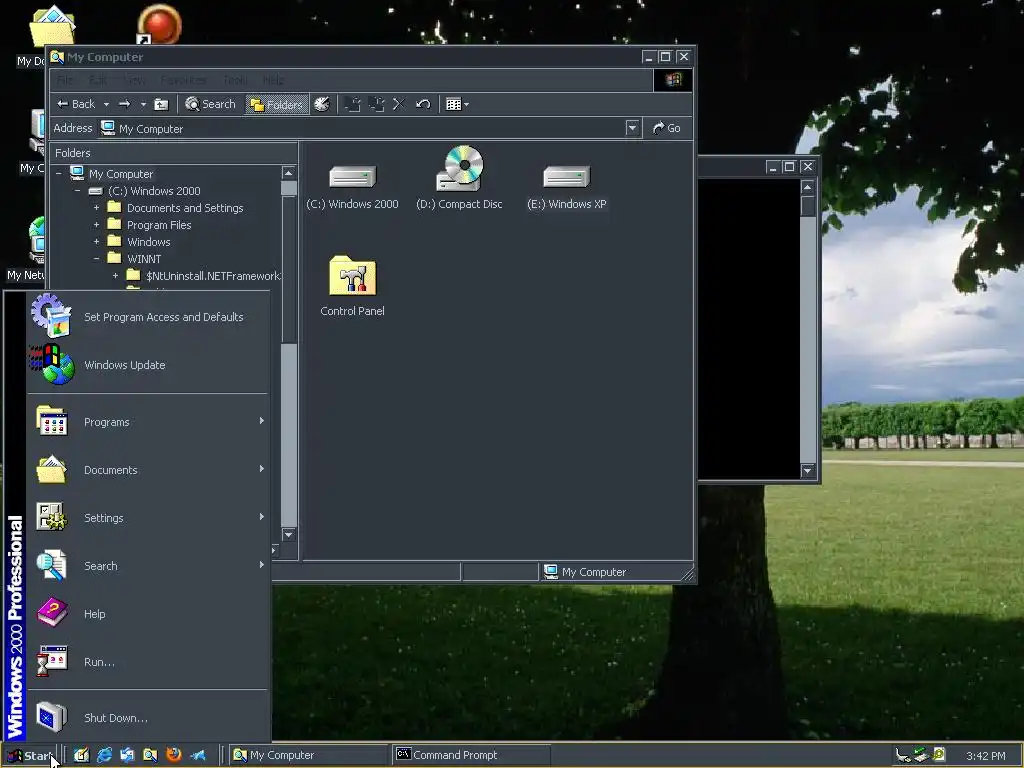Expand the $NtUninstall.NETFramework node

point(116,276)
